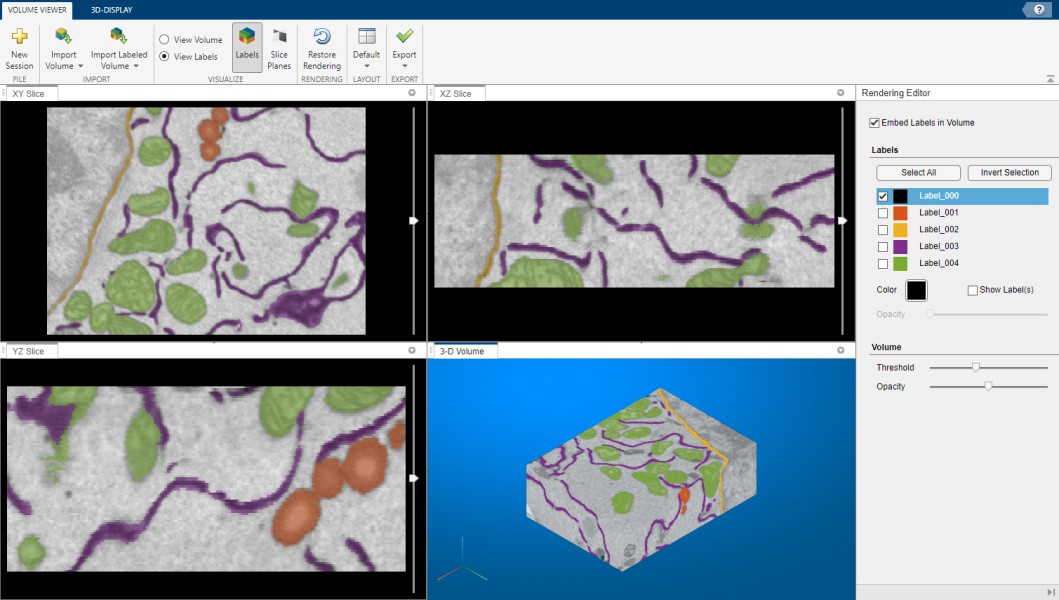Open the XY Slice panel options menu
The width and height of the screenshot is (1059, 600).
412,93
